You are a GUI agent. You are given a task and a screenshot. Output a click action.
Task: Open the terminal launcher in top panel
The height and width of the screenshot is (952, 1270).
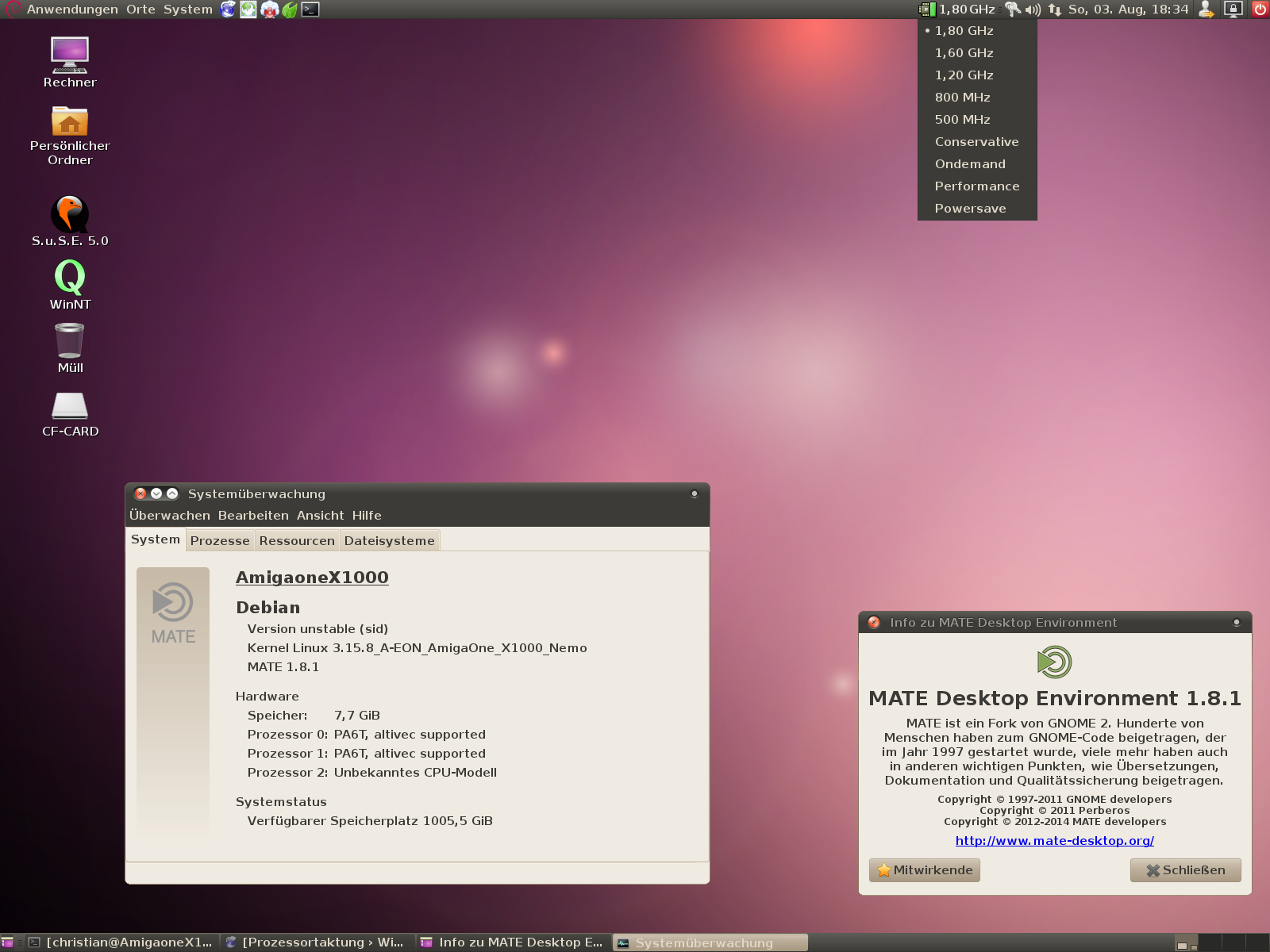[310, 10]
